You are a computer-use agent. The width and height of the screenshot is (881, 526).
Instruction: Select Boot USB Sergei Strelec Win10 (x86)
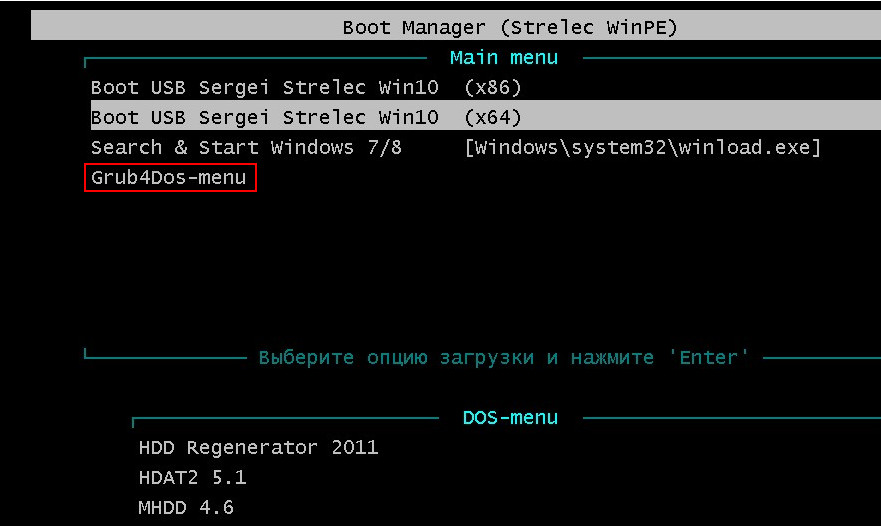pyautogui.click(x=306, y=88)
